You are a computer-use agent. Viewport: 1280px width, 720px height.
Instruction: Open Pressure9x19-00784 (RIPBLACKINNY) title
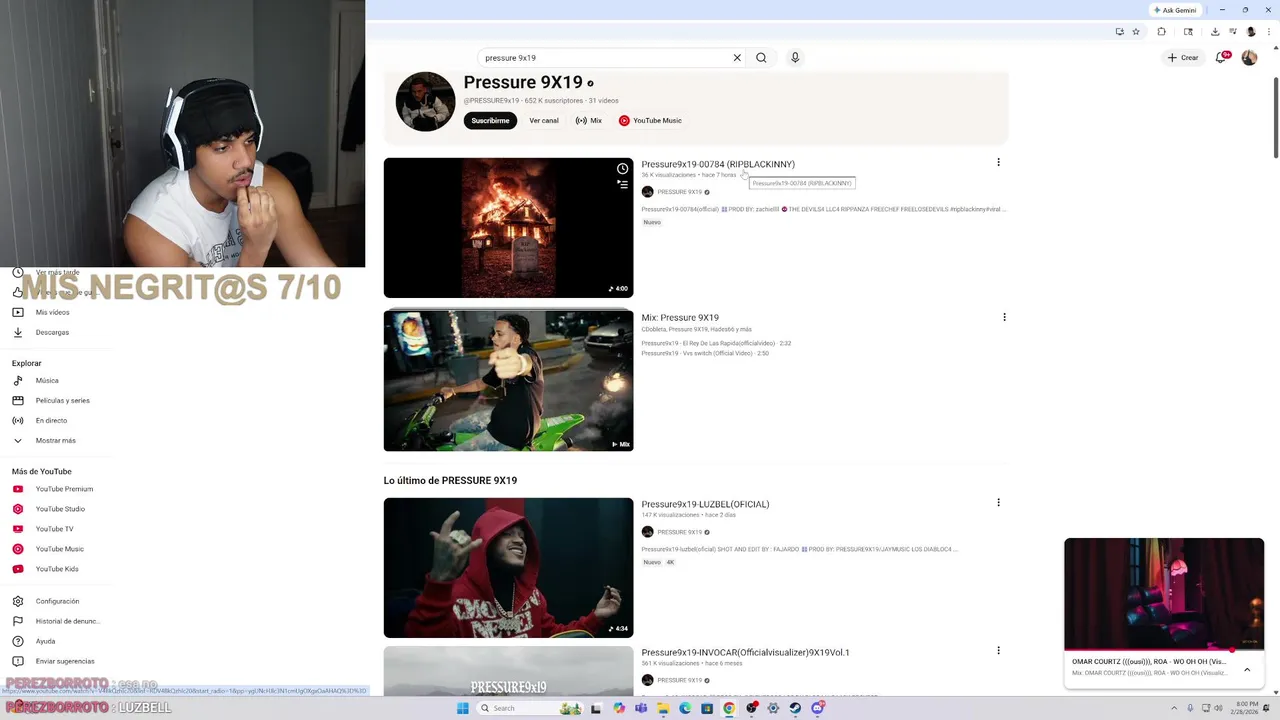(x=718, y=164)
